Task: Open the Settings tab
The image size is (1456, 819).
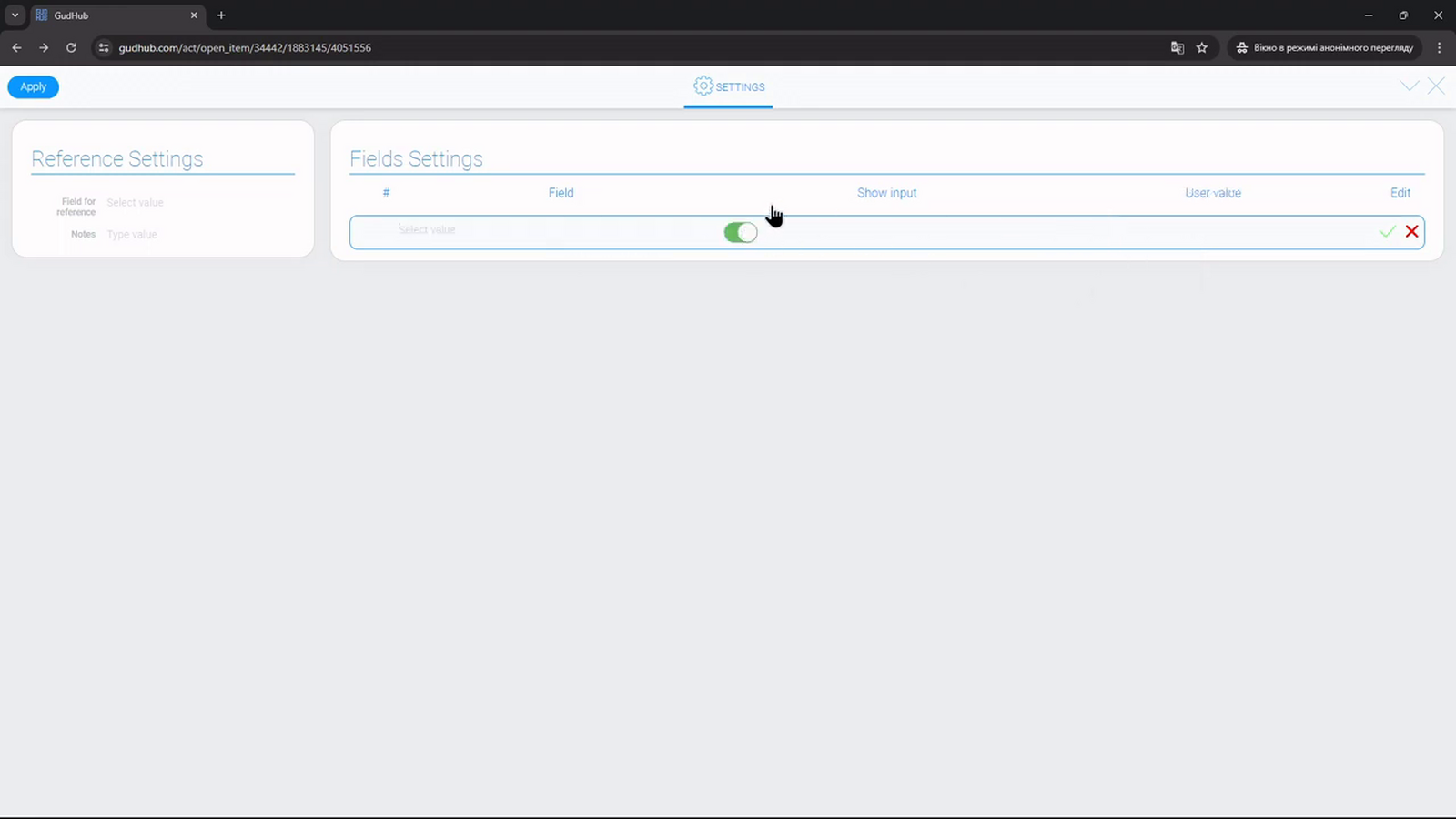Action: point(728,87)
